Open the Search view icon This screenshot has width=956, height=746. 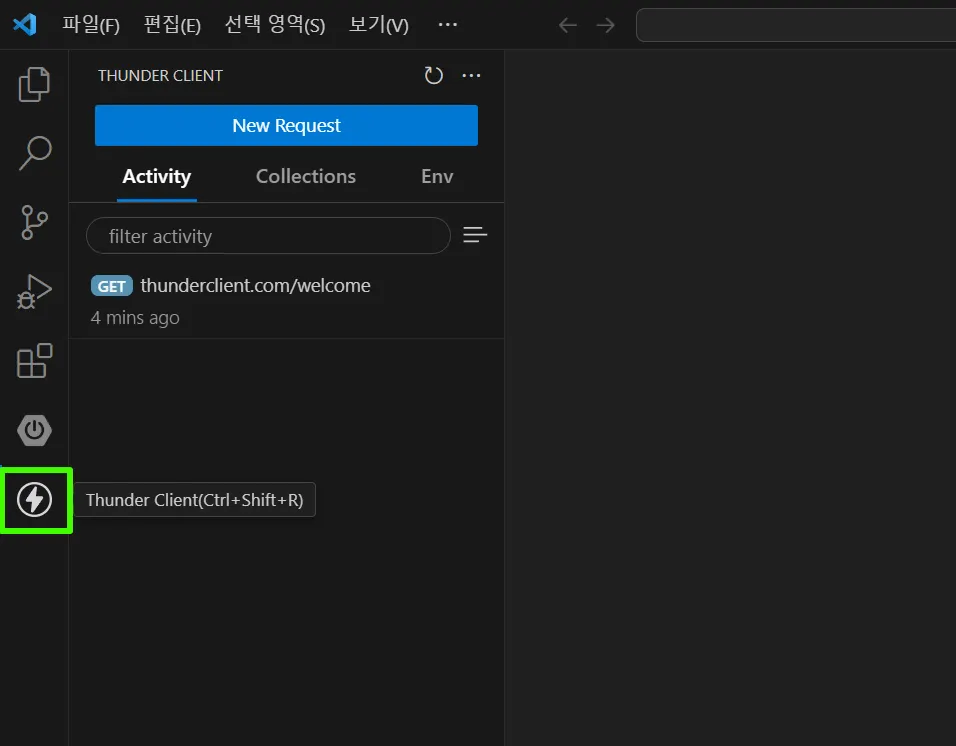click(34, 153)
